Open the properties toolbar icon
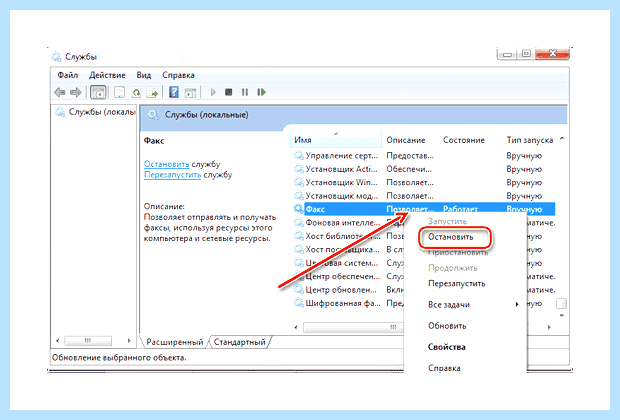The height and width of the screenshot is (420, 620). coord(119,93)
